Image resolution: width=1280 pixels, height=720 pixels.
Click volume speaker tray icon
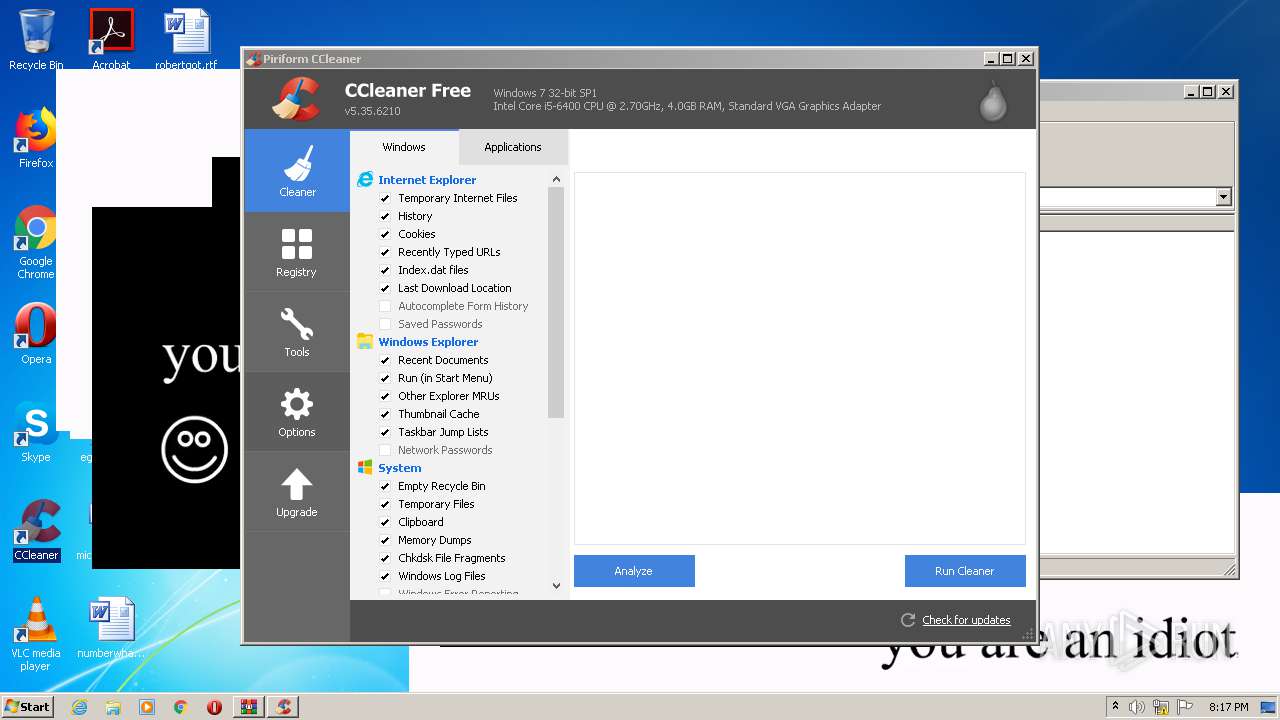coord(1137,707)
